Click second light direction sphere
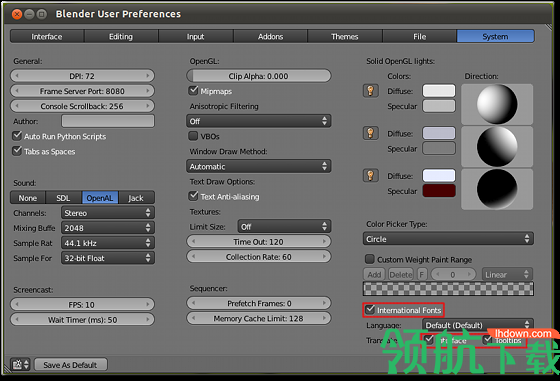This screenshot has width=560, height=381. [x=497, y=146]
